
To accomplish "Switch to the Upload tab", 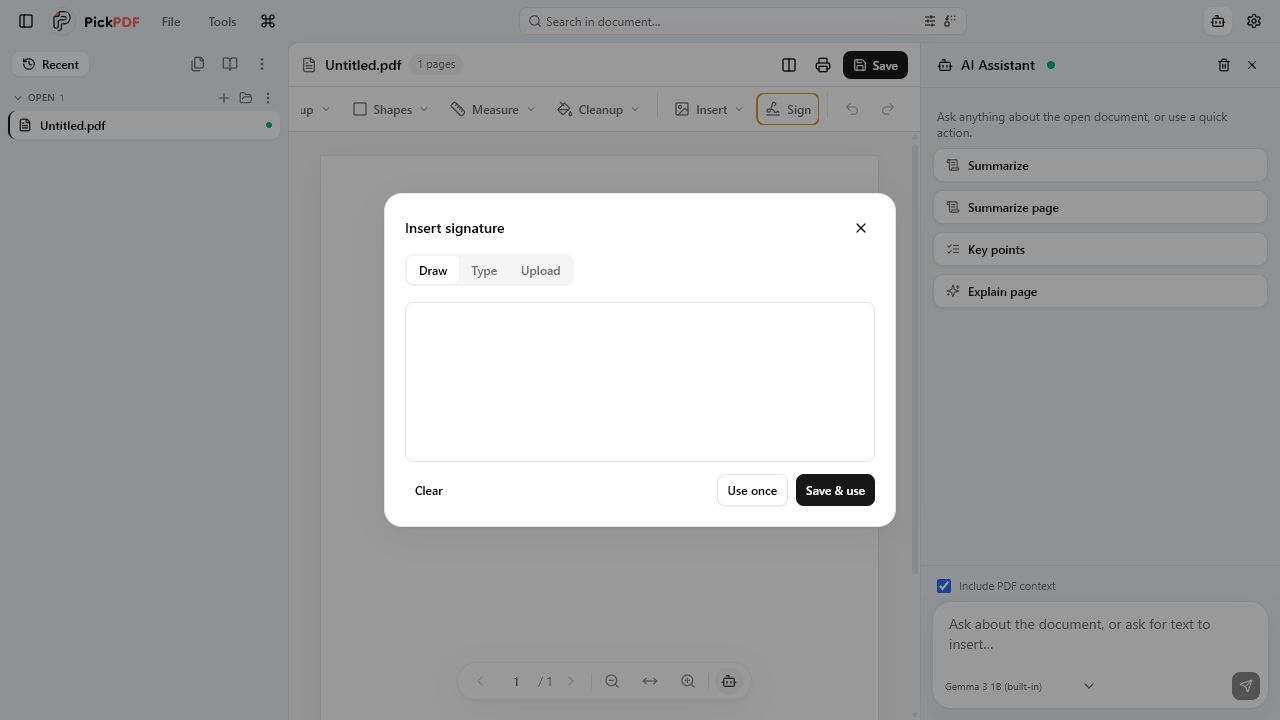I will [x=540, y=270].
